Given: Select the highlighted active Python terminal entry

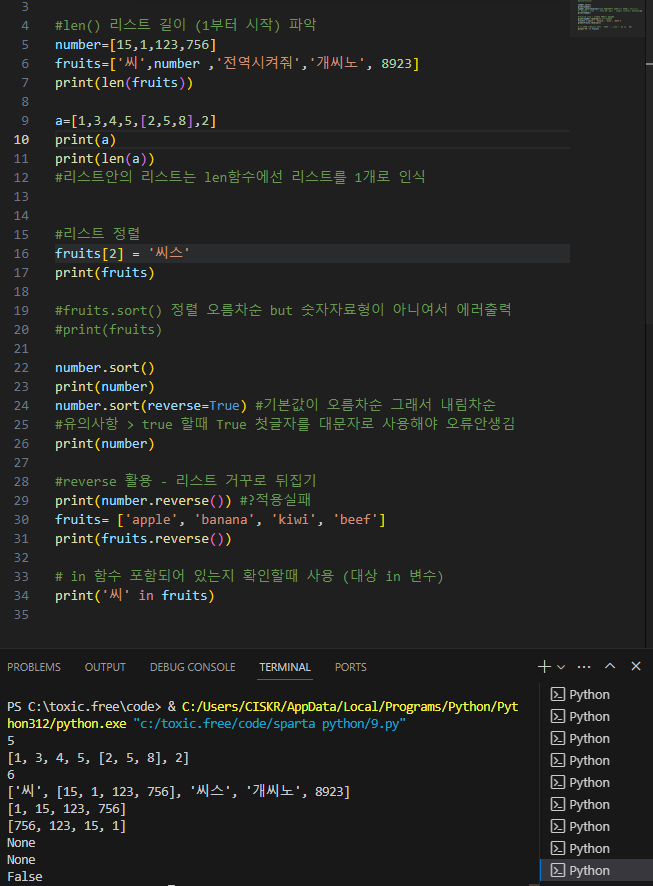Looking at the screenshot, I should point(596,870).
